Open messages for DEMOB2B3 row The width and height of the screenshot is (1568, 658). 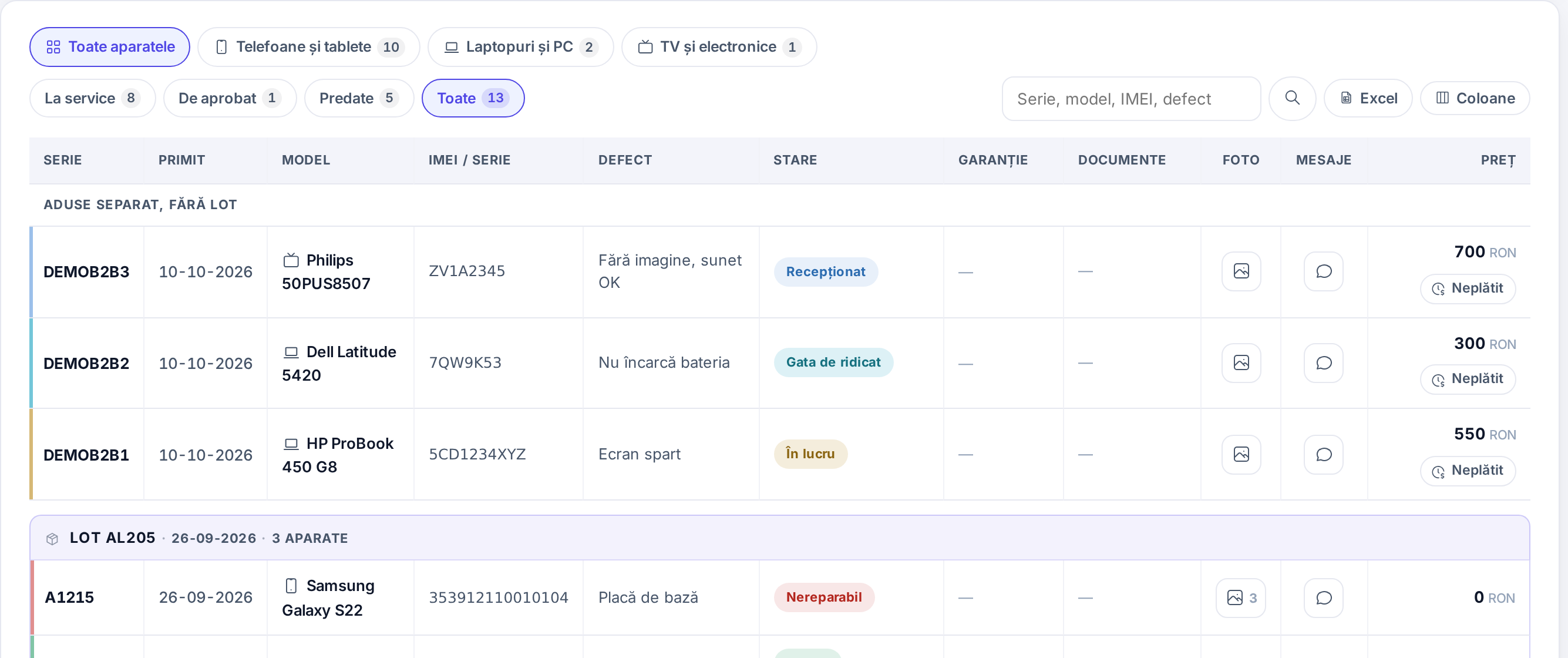click(x=1323, y=271)
